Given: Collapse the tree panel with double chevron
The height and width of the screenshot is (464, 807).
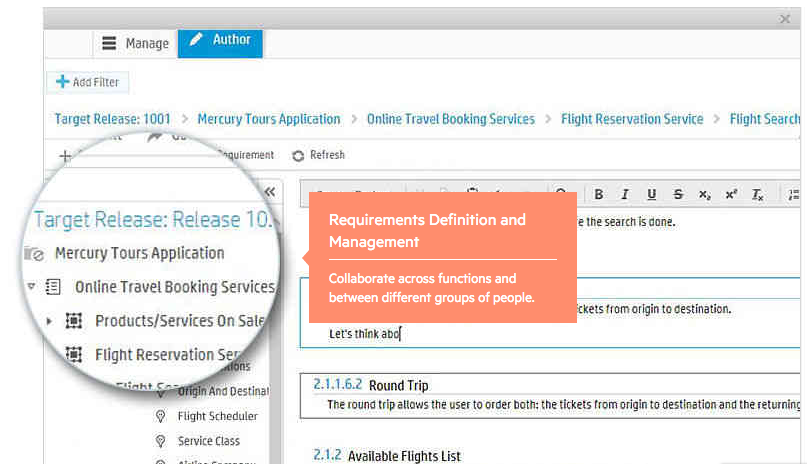Looking at the screenshot, I should (270, 192).
